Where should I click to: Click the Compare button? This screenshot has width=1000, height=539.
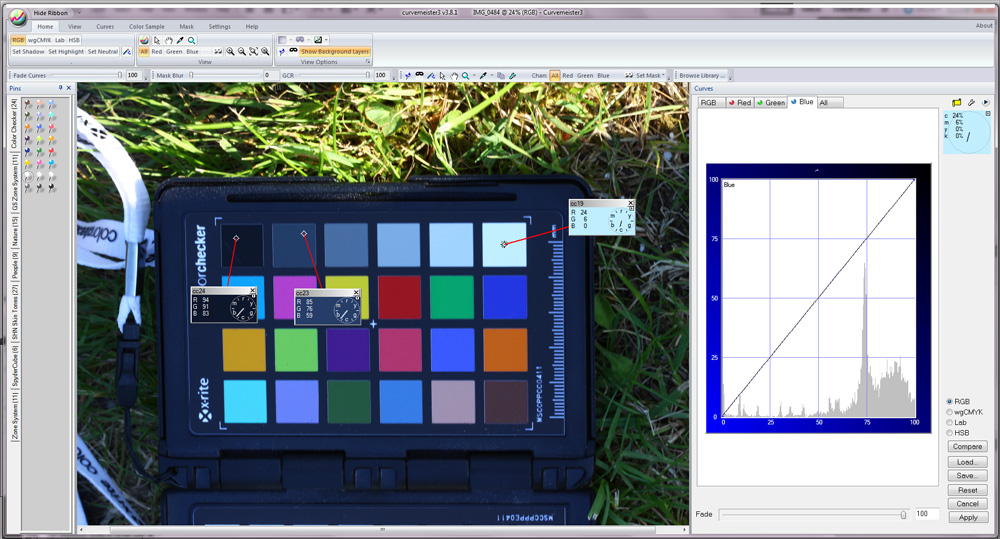tap(967, 447)
